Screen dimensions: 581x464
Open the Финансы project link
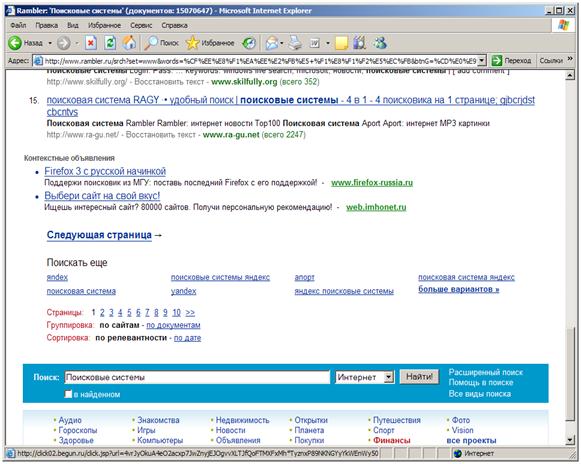click(x=392, y=440)
